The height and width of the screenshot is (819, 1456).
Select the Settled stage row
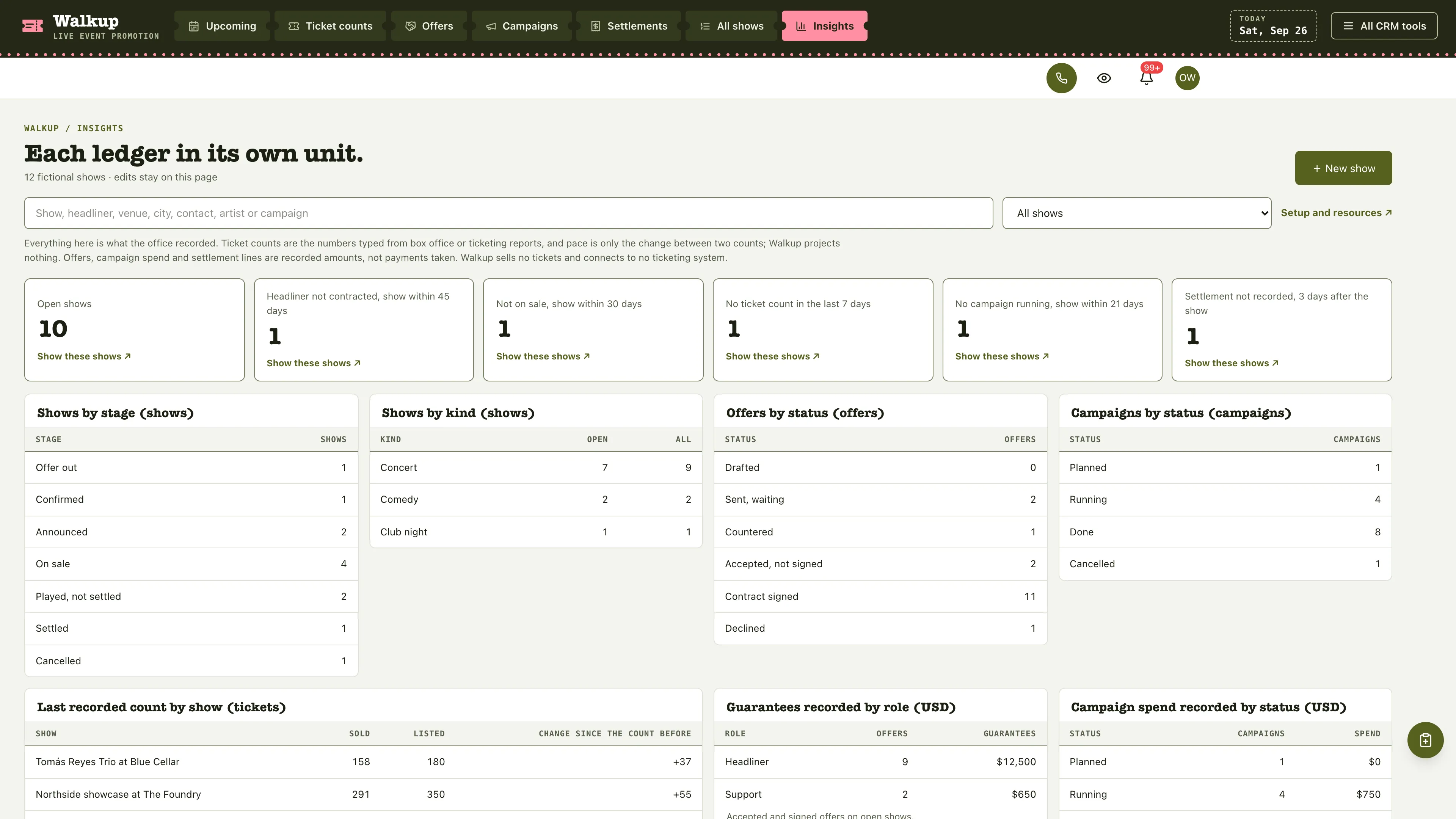point(191,629)
